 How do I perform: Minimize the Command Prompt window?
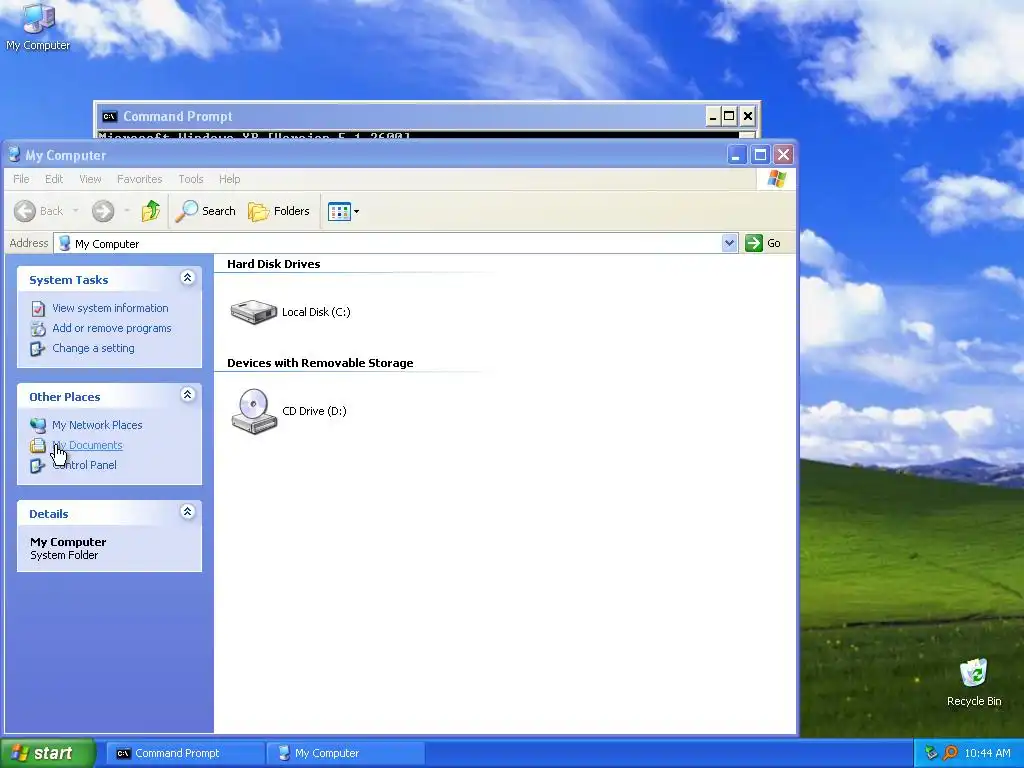(x=712, y=116)
